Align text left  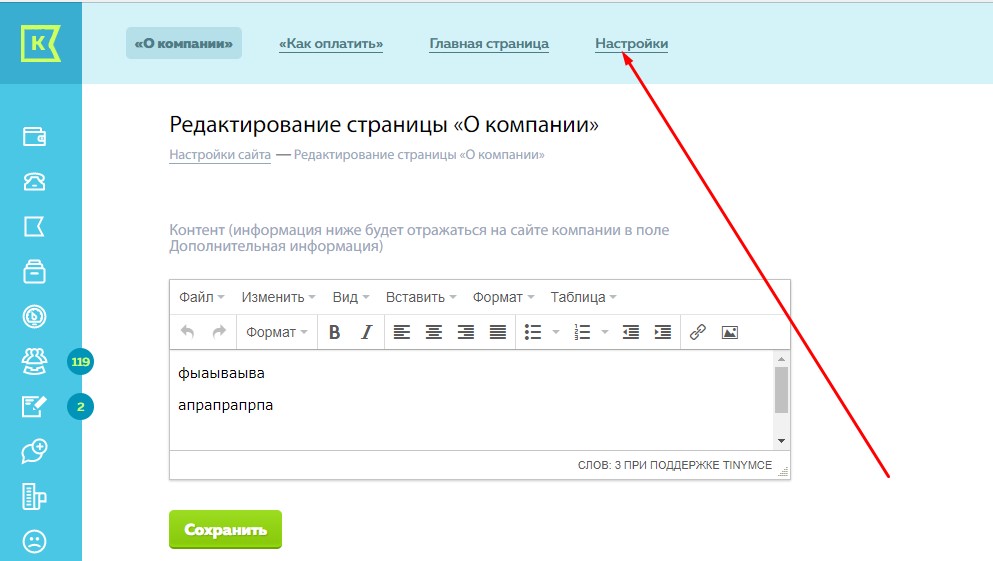click(x=402, y=332)
